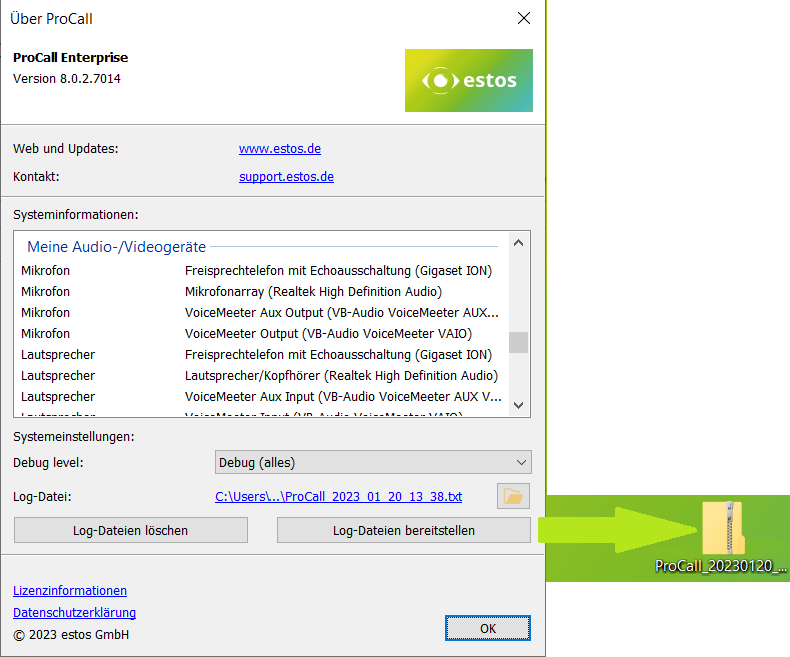Viewport: 790px width, 657px height.
Task: Open the Datenschutzerklärung link
Action: pos(74,613)
